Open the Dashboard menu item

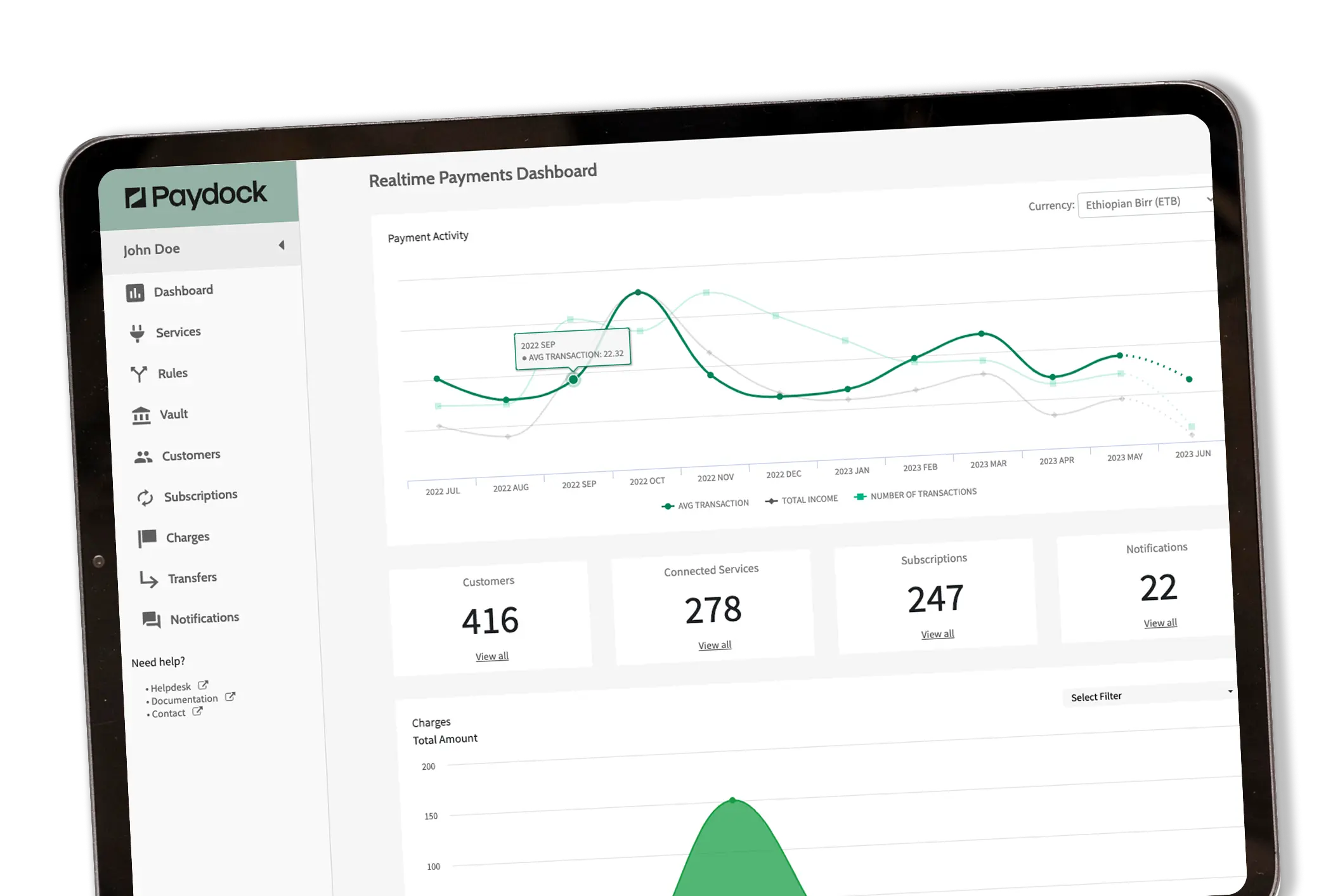tap(183, 291)
